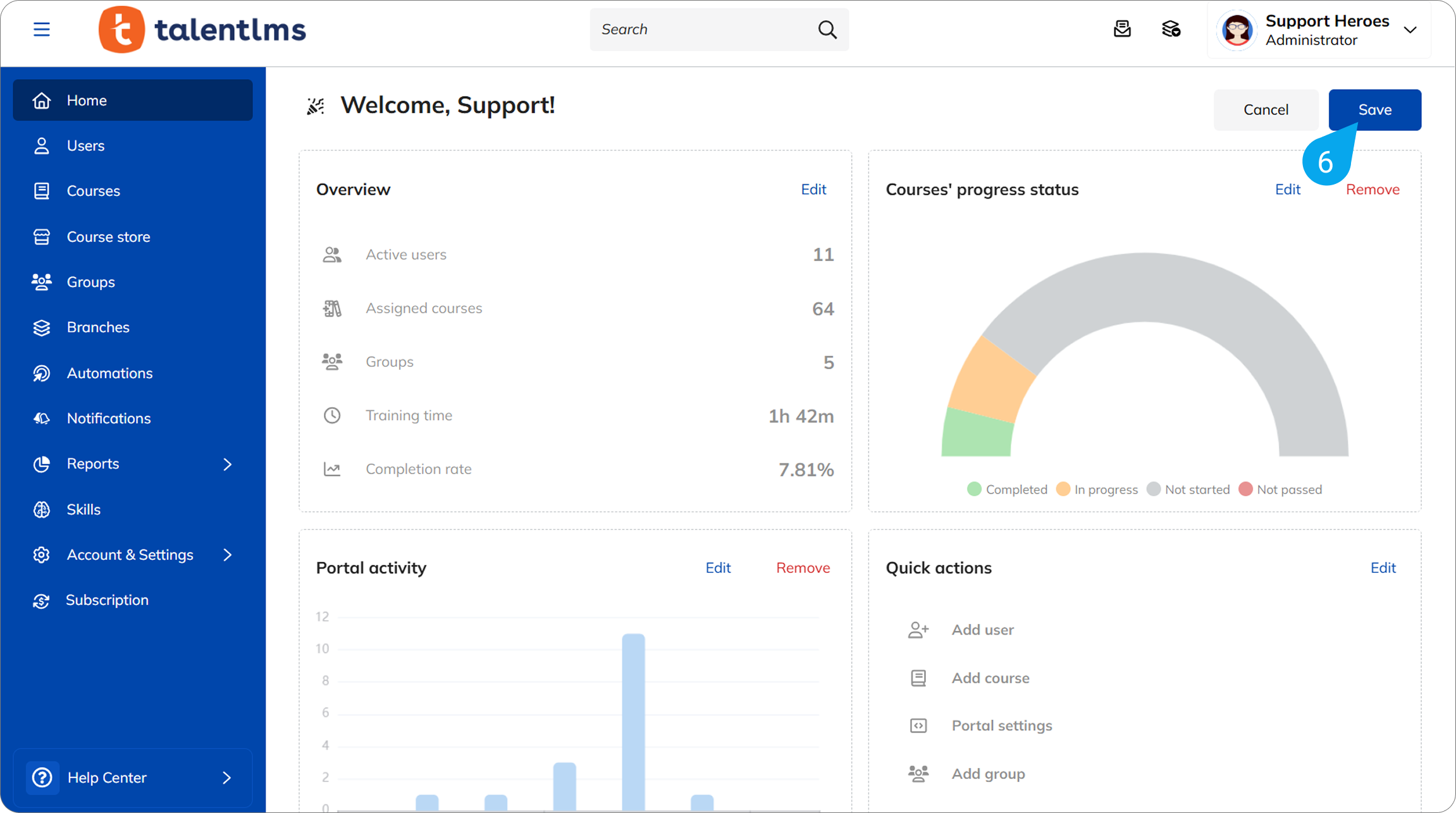The width and height of the screenshot is (1456, 813).
Task: Expand the Help Center arrow
Action: click(227, 778)
